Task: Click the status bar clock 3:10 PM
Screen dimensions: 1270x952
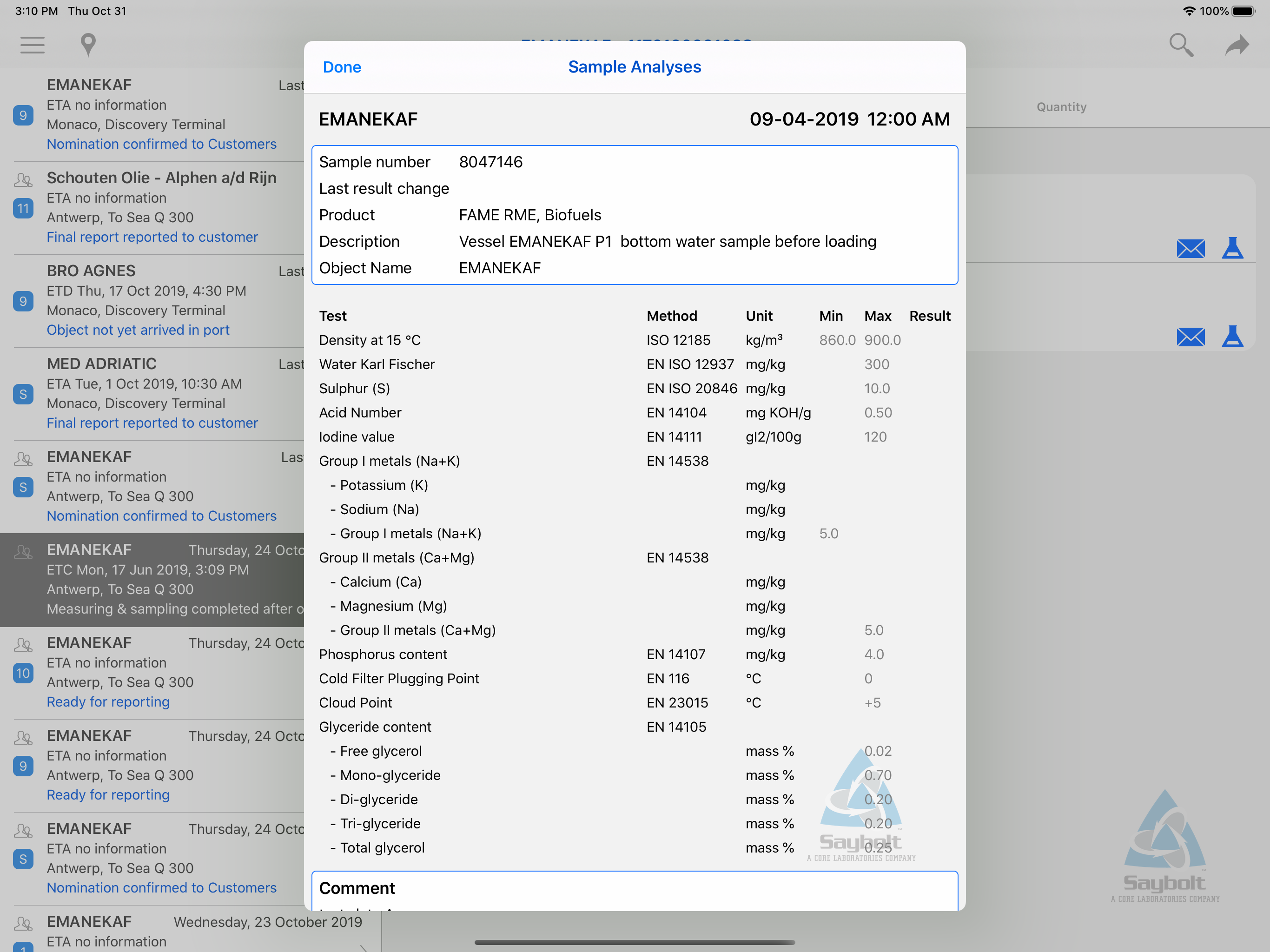Action: click(x=36, y=11)
